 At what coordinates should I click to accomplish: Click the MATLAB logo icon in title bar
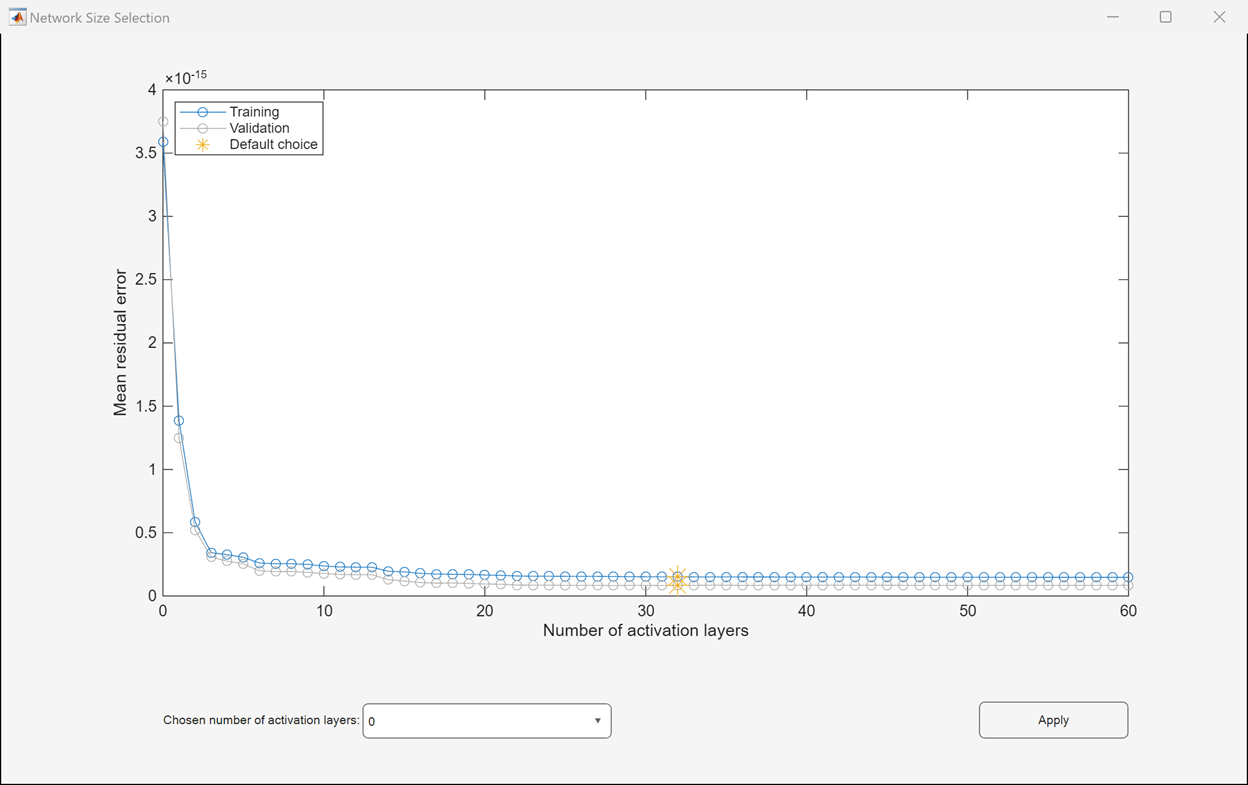pyautogui.click(x=17, y=17)
